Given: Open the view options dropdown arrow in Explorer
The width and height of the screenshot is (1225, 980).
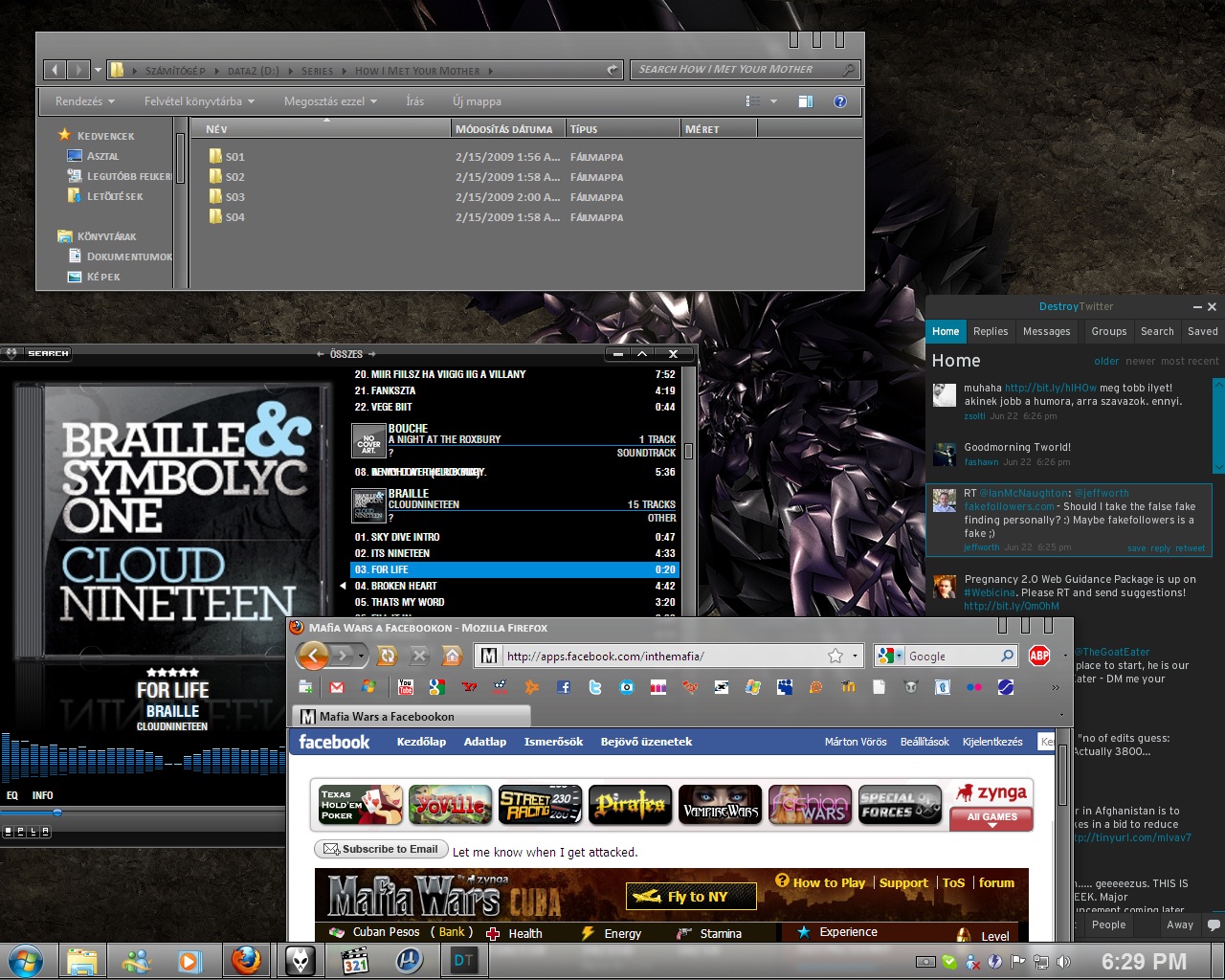Looking at the screenshot, I should coord(773,101).
